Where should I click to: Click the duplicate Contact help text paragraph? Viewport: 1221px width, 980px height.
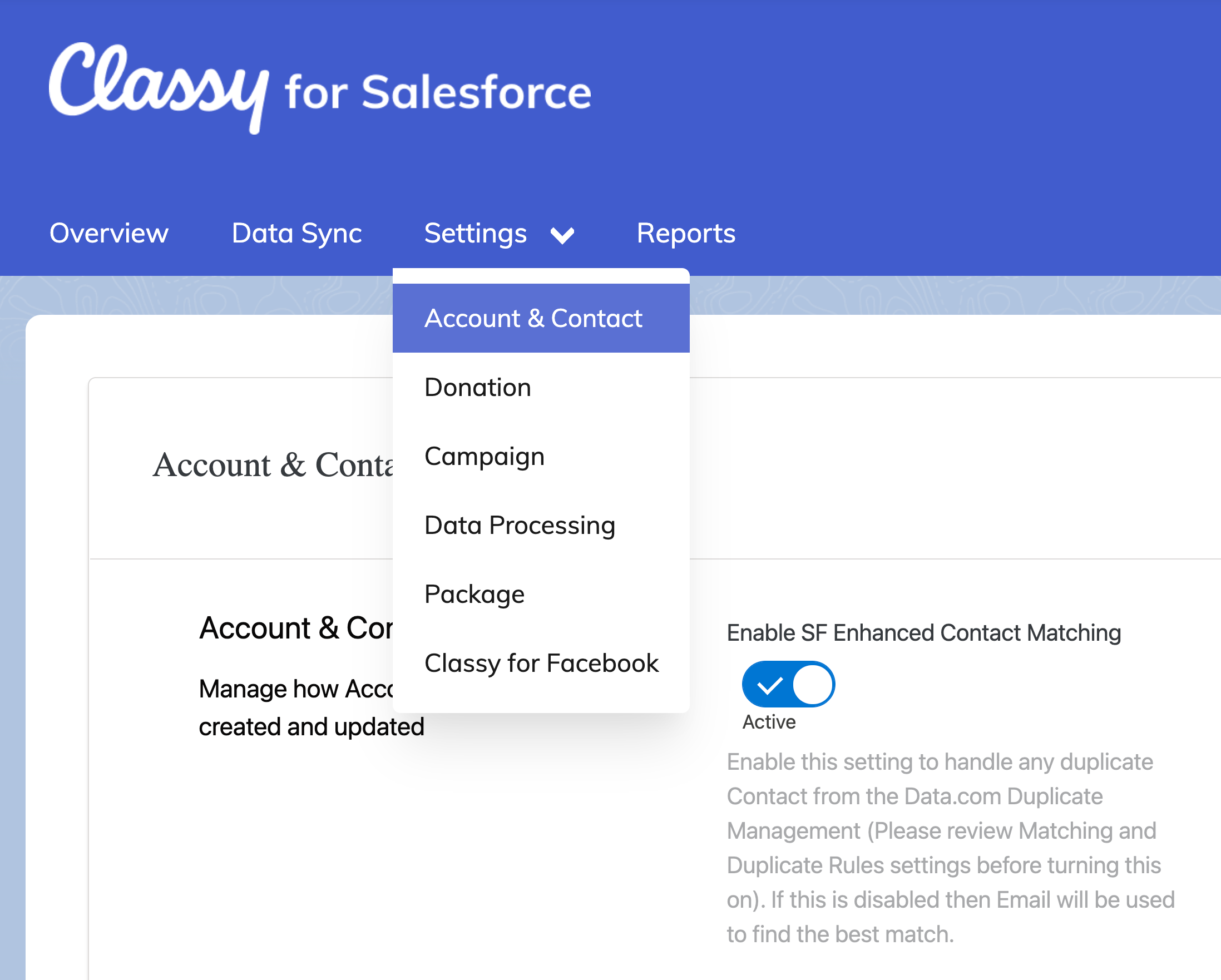(x=951, y=848)
